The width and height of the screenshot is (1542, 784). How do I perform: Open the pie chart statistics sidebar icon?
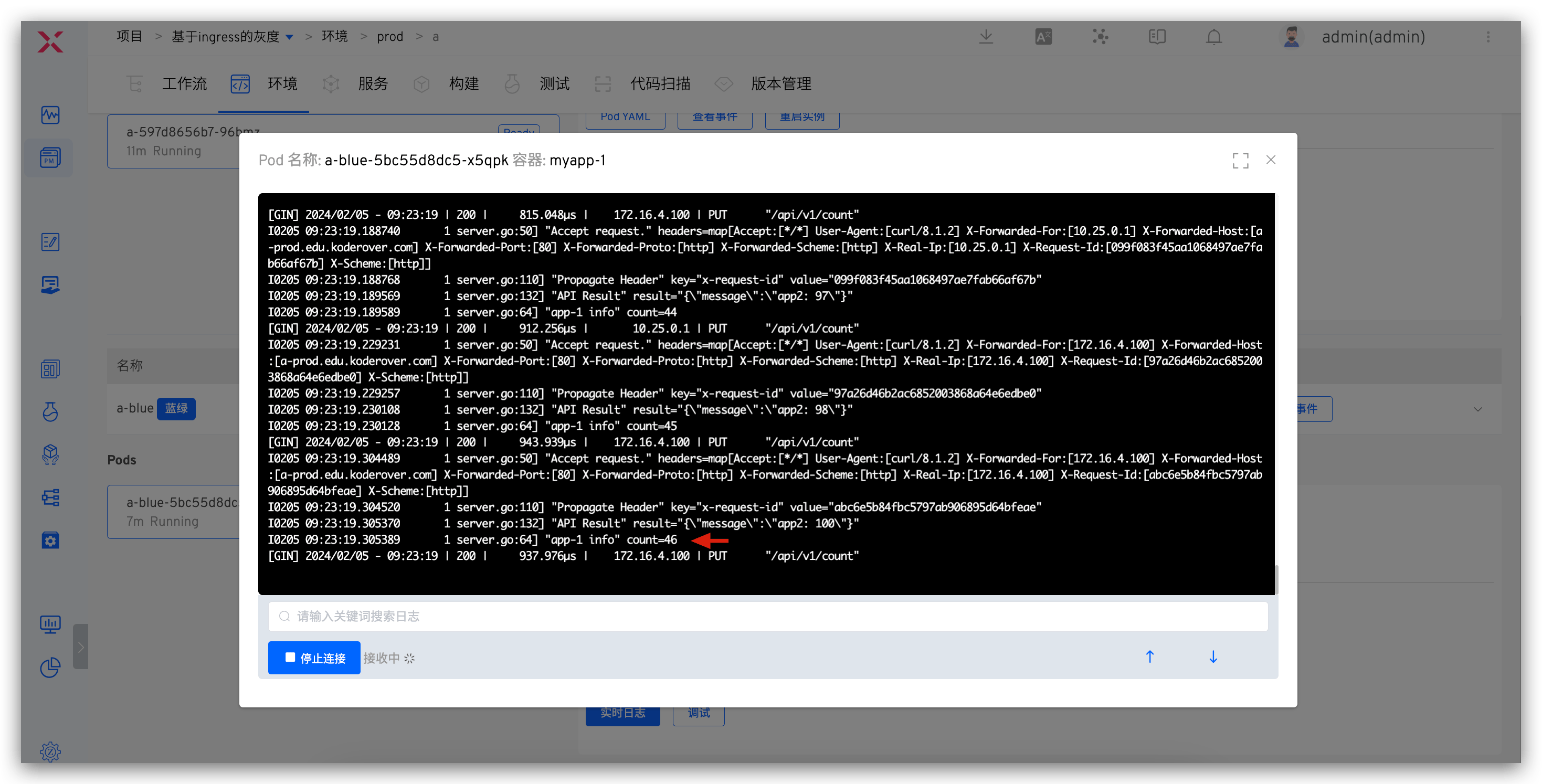[x=50, y=668]
